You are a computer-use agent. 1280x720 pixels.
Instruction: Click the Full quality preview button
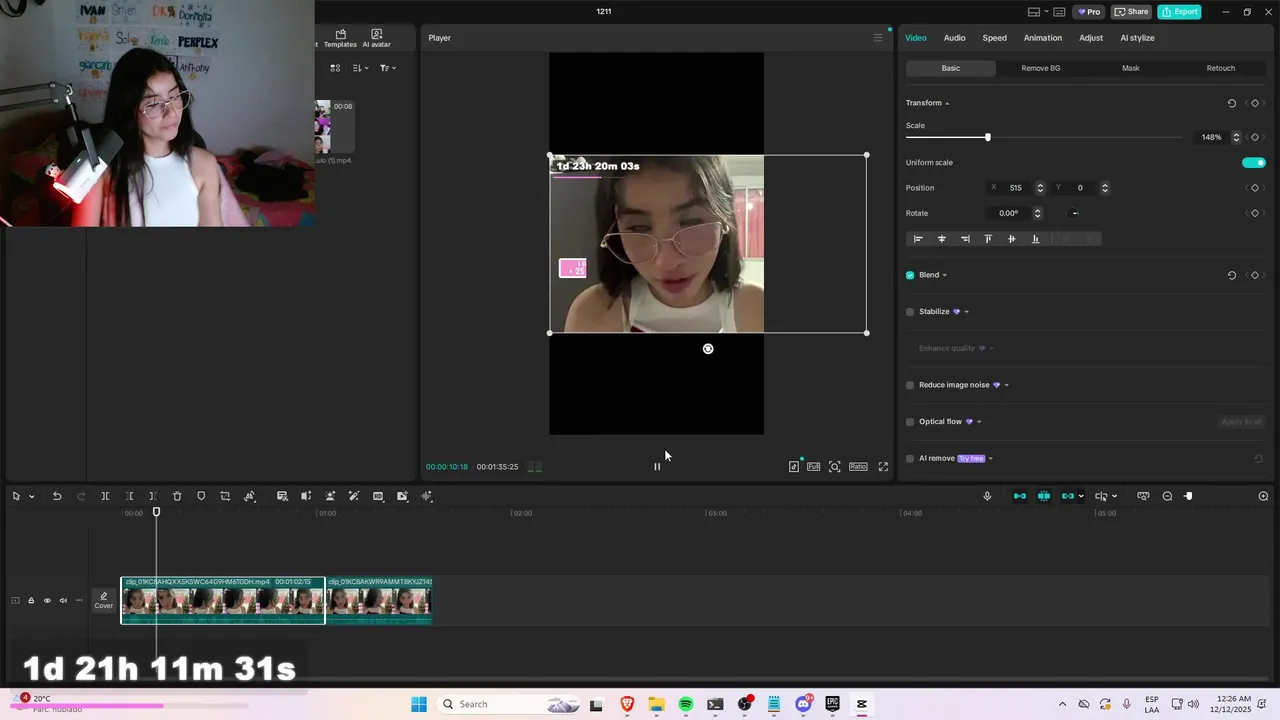pyautogui.click(x=814, y=467)
